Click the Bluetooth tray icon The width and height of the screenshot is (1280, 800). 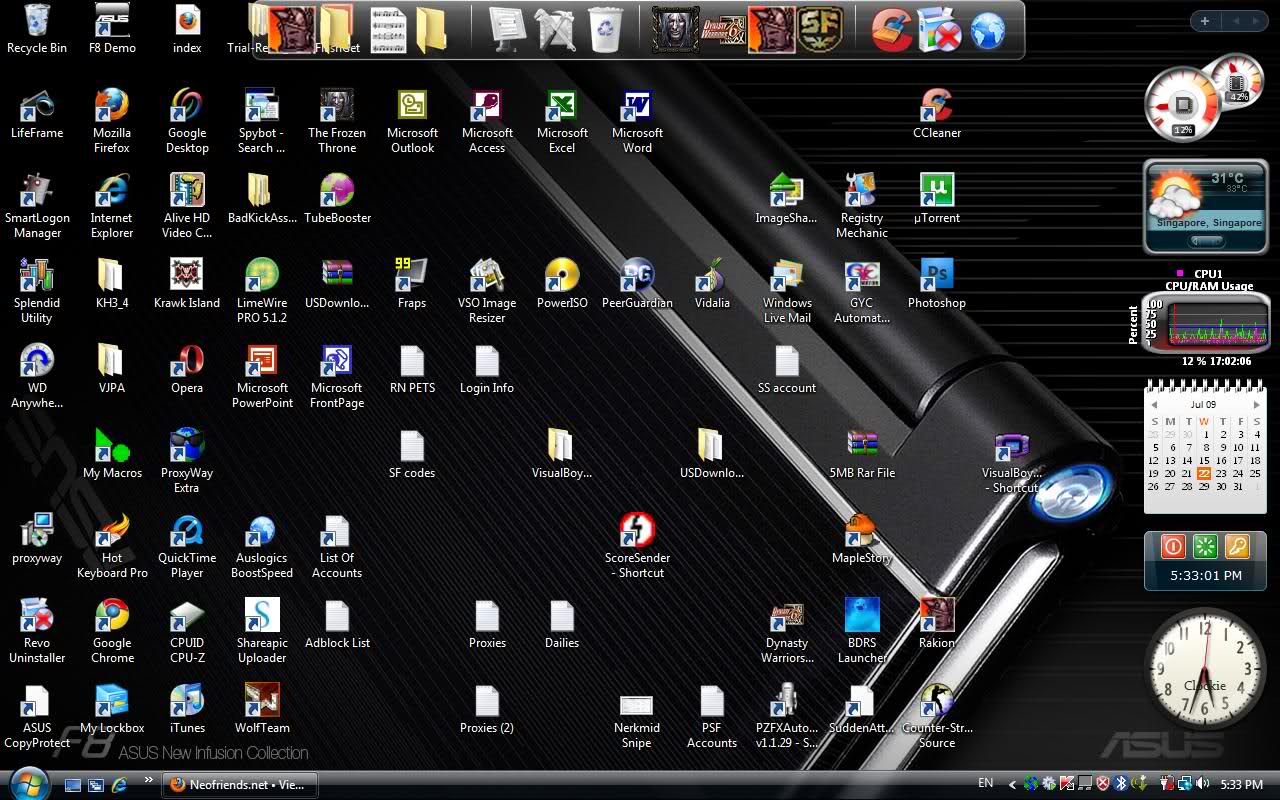click(x=1121, y=785)
